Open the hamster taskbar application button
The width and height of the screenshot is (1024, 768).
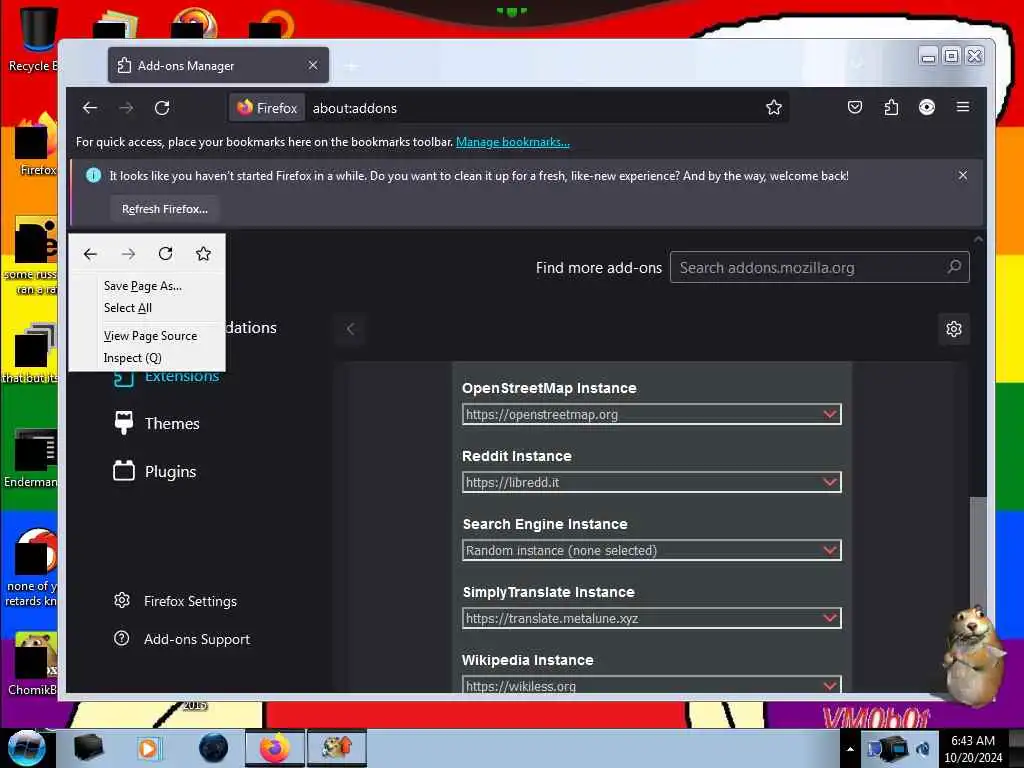[337, 748]
